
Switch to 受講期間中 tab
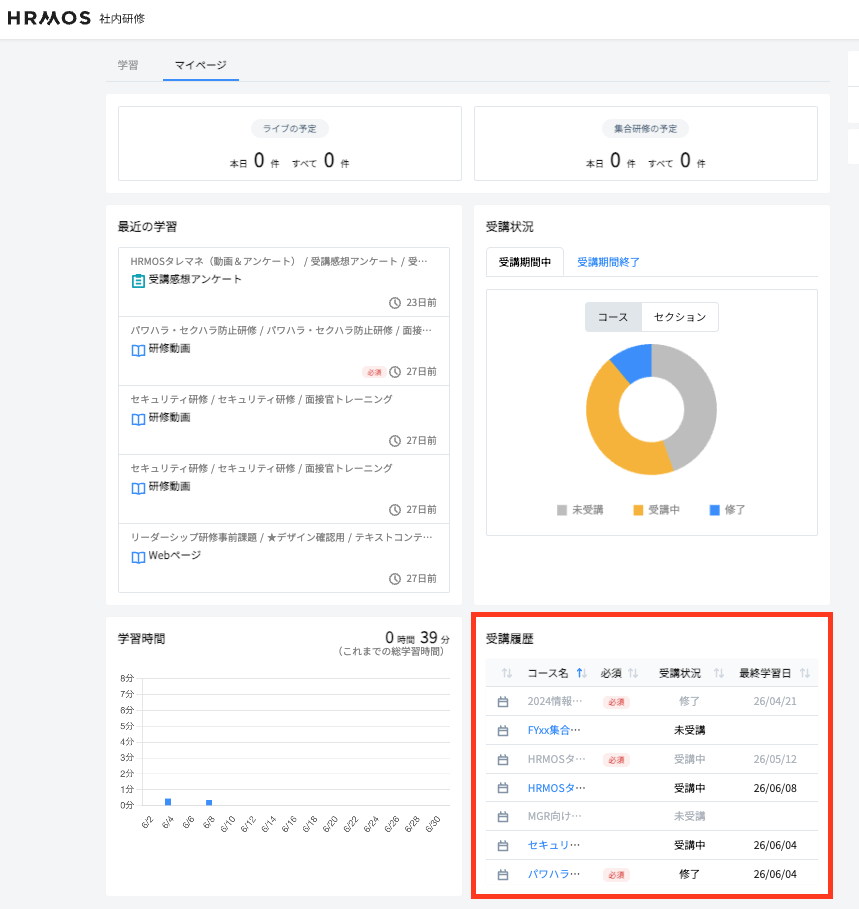525,262
